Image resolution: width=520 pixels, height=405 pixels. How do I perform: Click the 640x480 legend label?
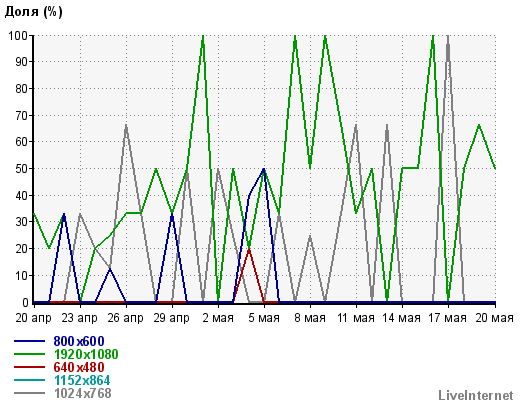(x=79, y=367)
